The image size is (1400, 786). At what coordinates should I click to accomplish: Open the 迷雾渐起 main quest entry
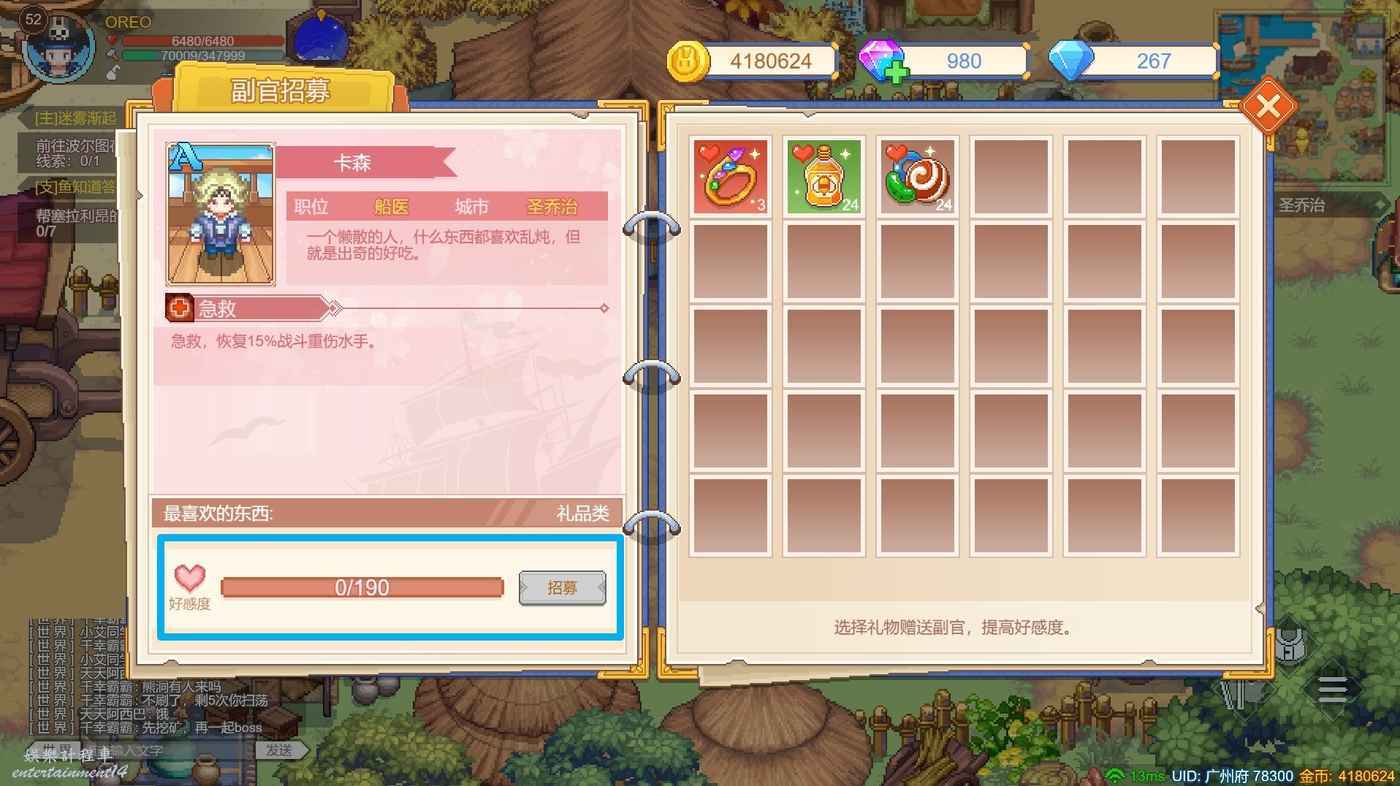point(76,118)
